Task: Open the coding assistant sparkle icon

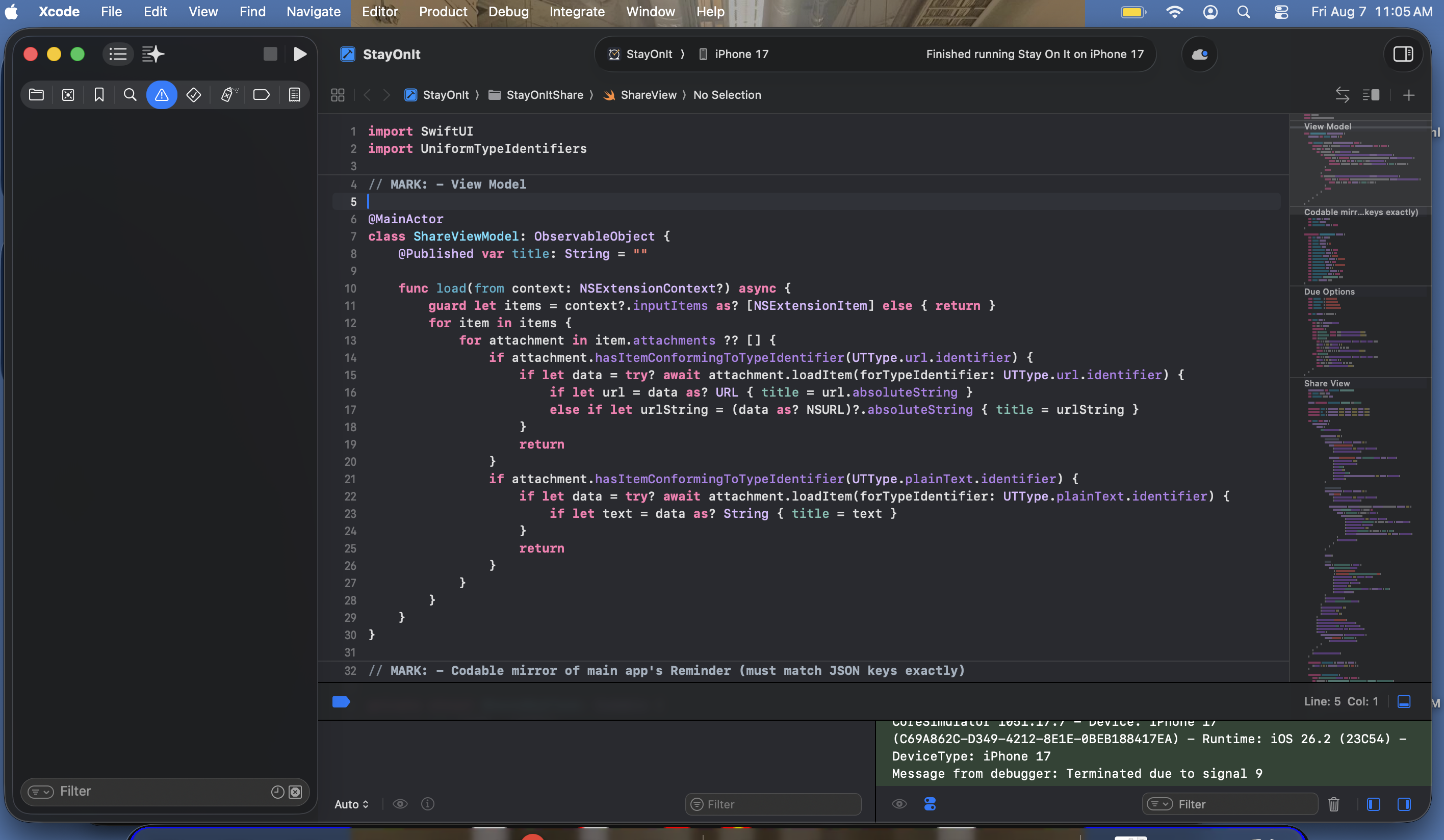Action: (153, 54)
